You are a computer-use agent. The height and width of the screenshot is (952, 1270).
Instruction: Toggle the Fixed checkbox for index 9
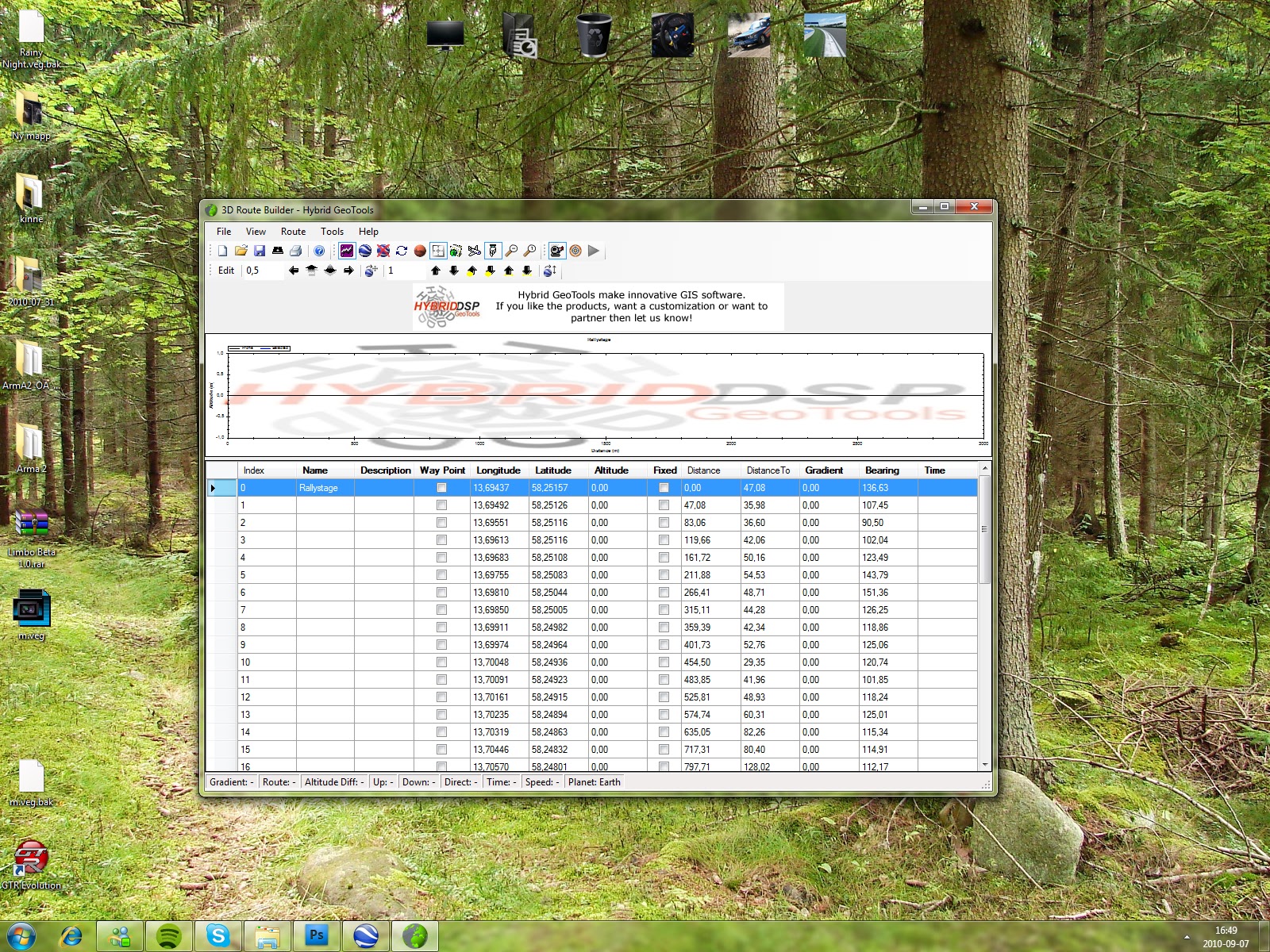(664, 645)
